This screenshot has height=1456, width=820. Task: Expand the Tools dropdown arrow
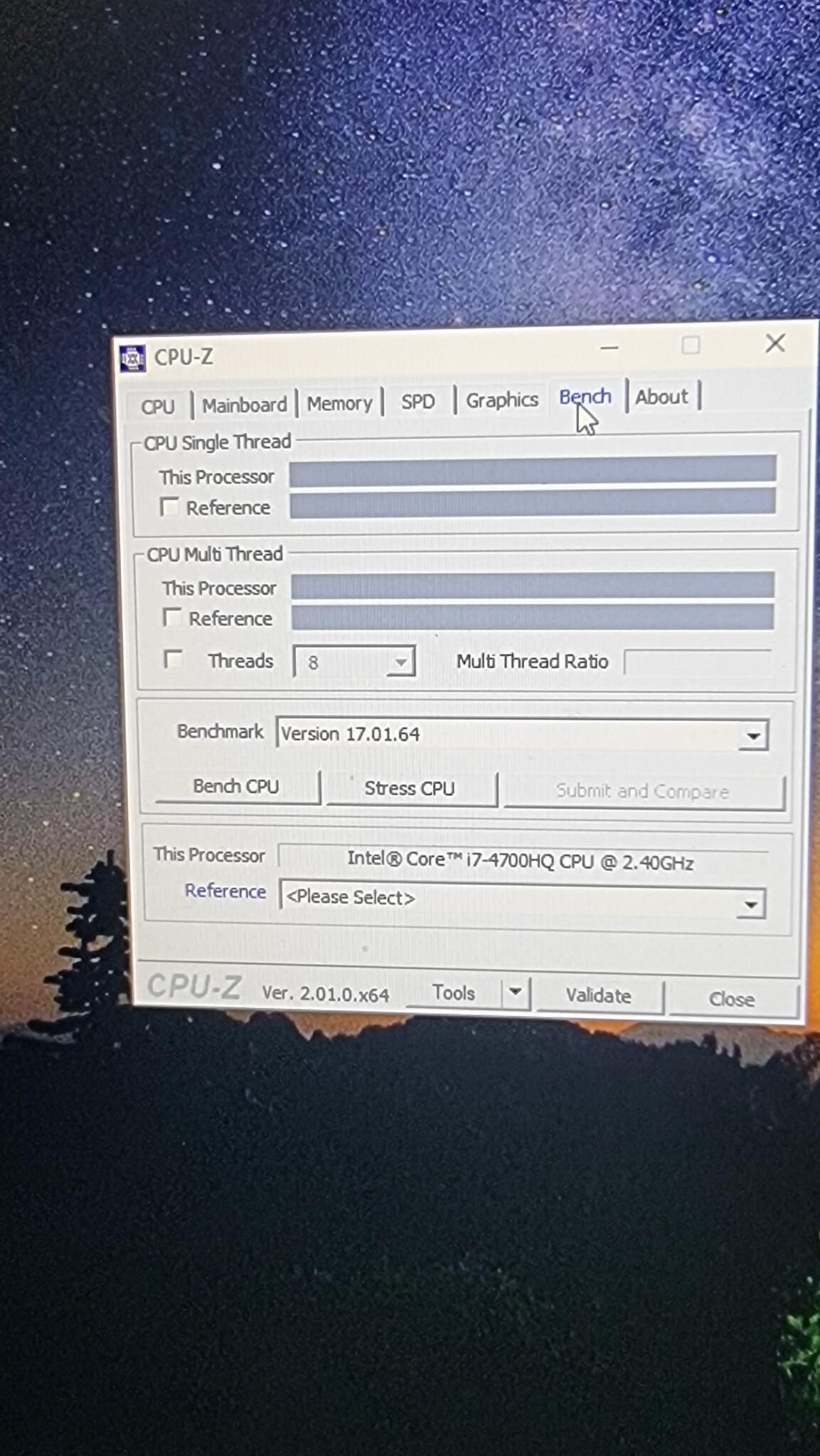[x=516, y=992]
